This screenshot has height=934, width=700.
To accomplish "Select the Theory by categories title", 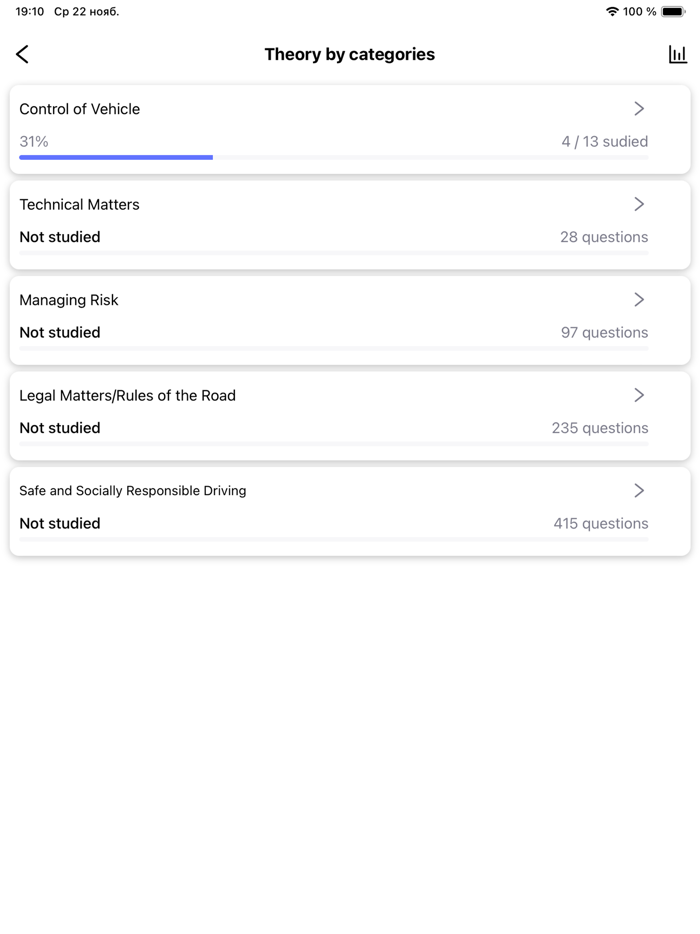I will point(349,54).
